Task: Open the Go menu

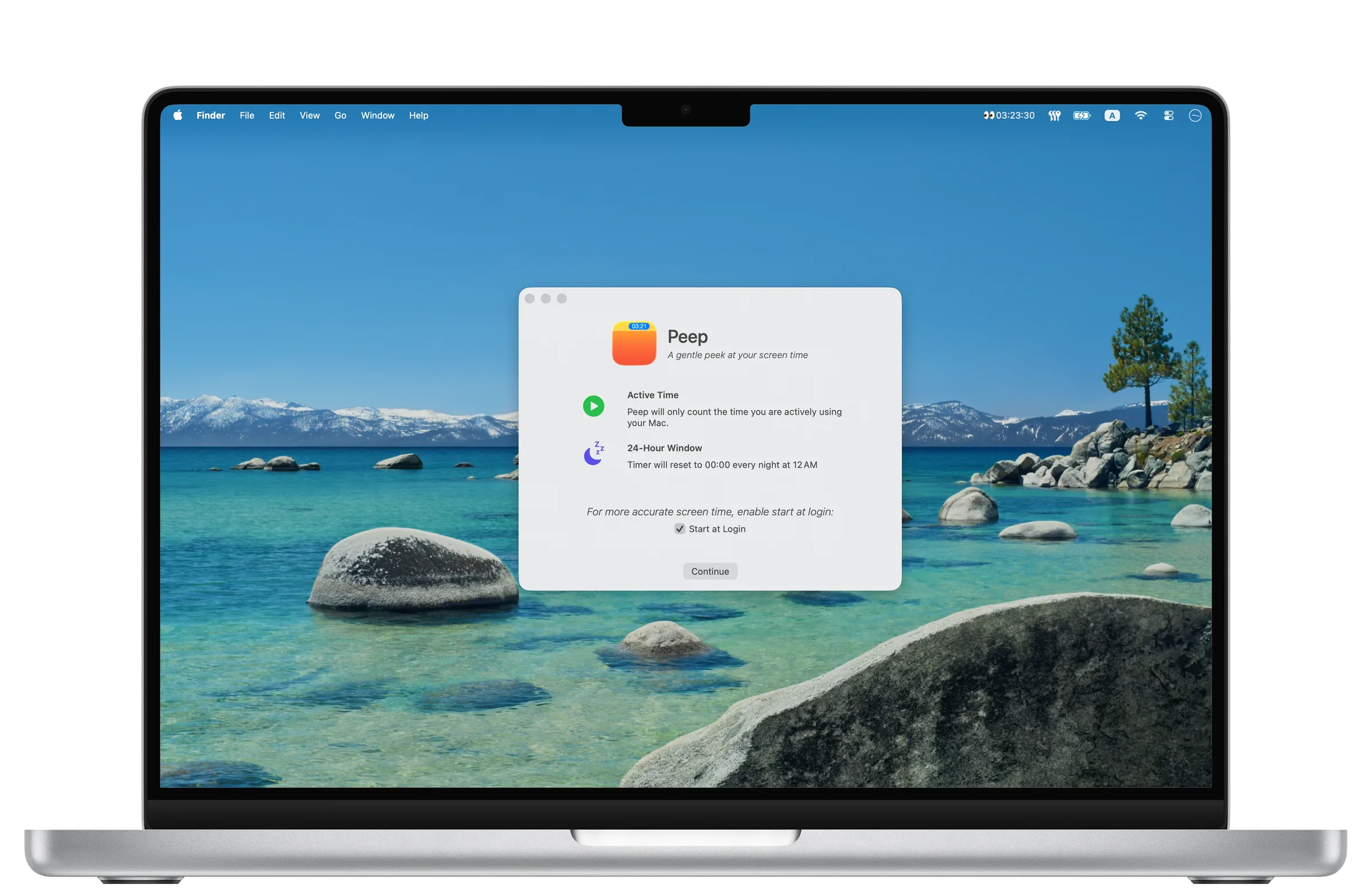Action: click(340, 116)
